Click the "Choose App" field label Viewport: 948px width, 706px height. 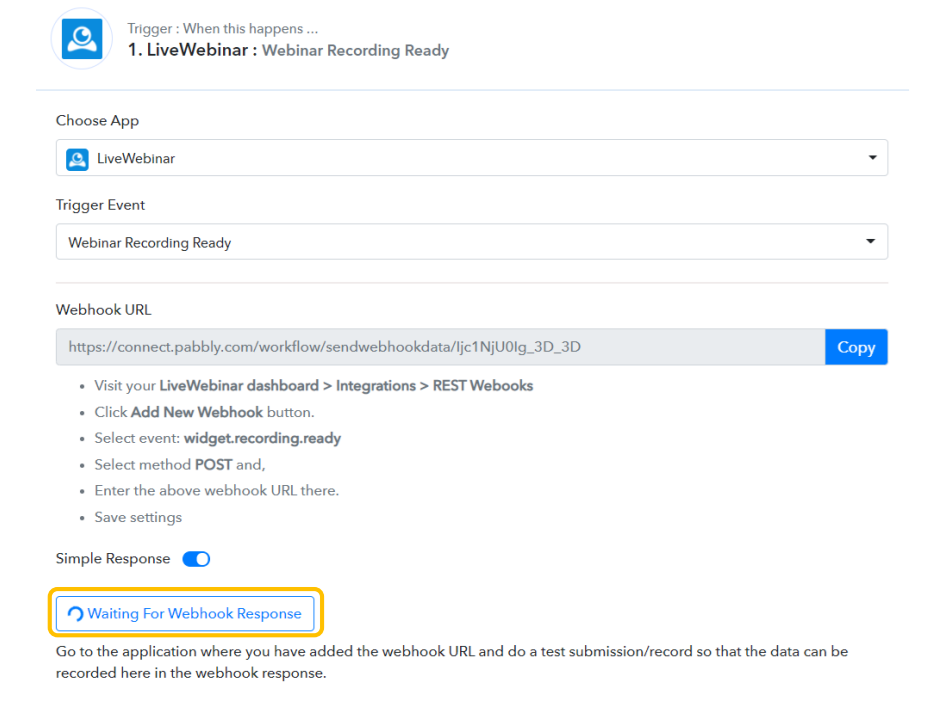(x=97, y=121)
